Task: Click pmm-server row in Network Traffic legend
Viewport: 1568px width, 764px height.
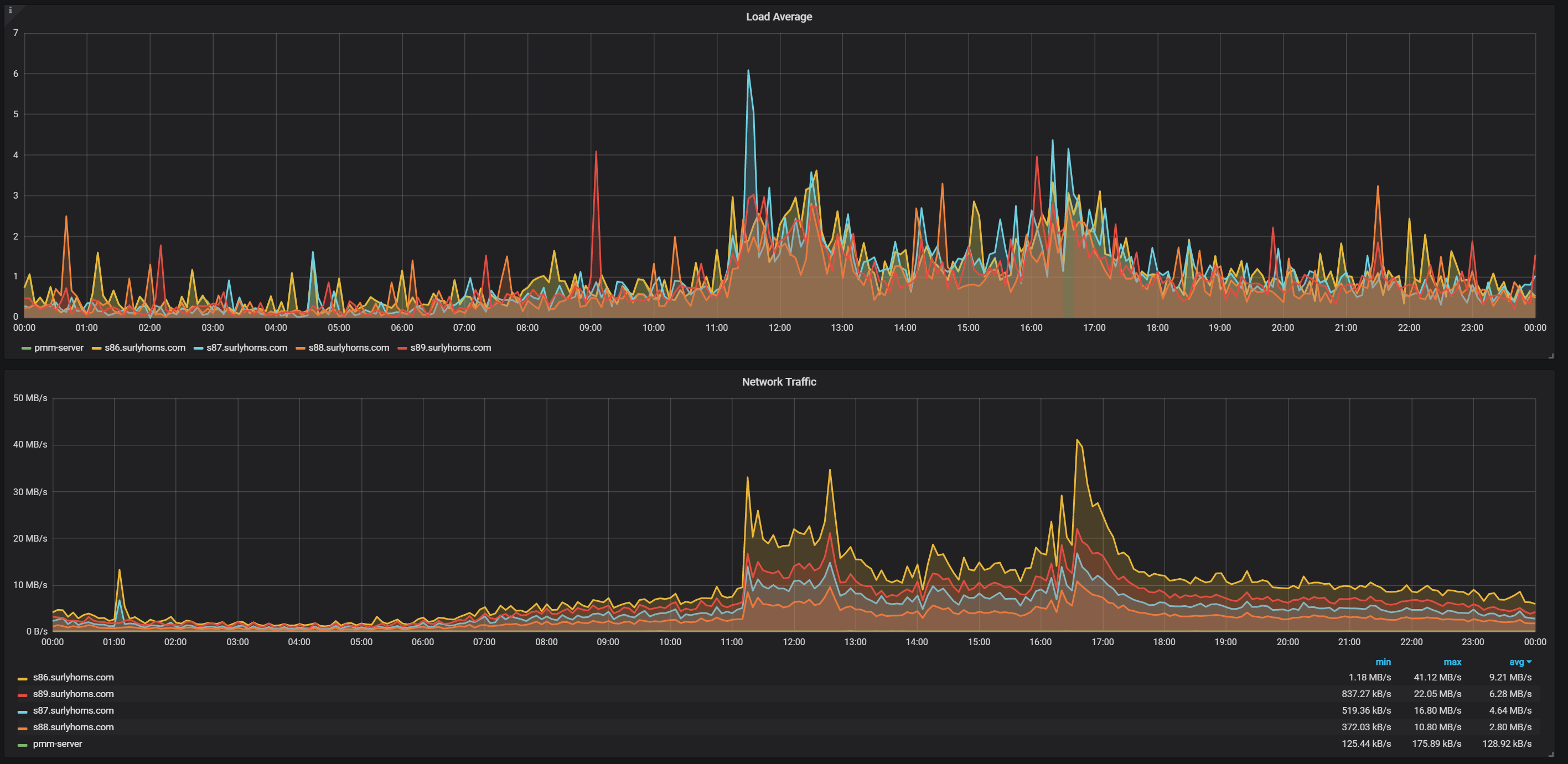Action: tap(57, 744)
